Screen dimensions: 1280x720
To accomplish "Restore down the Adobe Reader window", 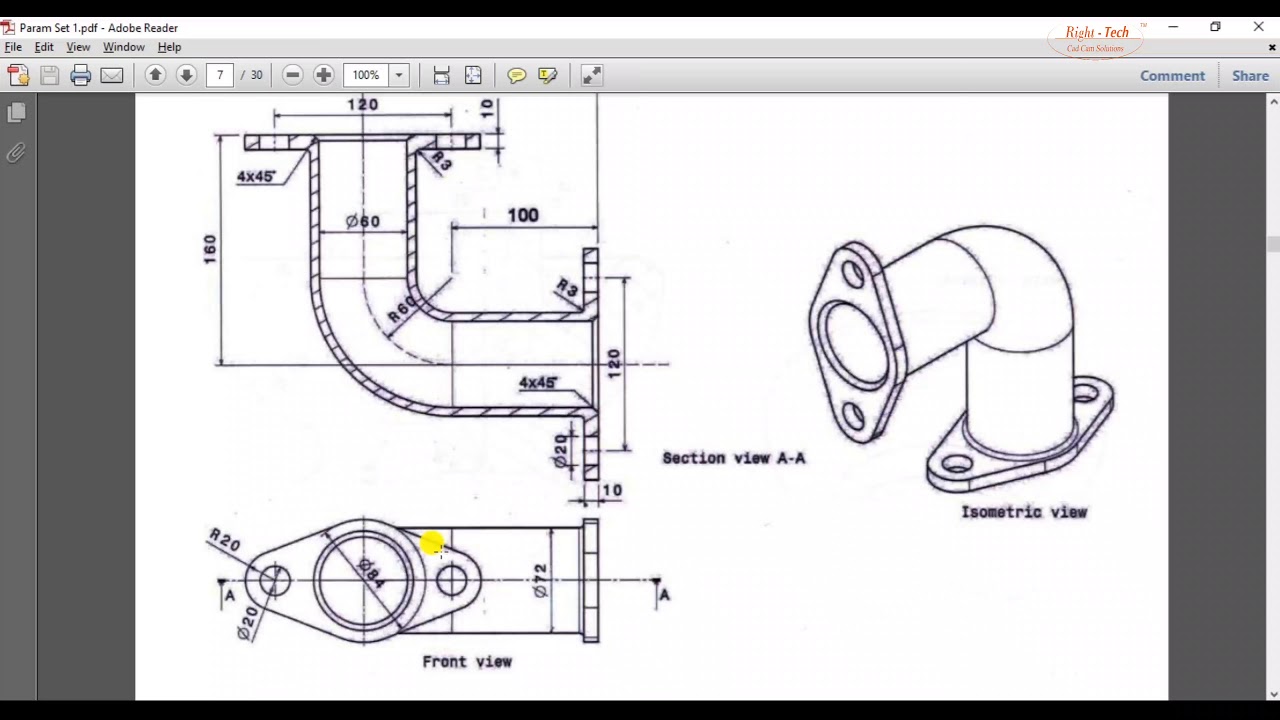I will (x=1215, y=27).
